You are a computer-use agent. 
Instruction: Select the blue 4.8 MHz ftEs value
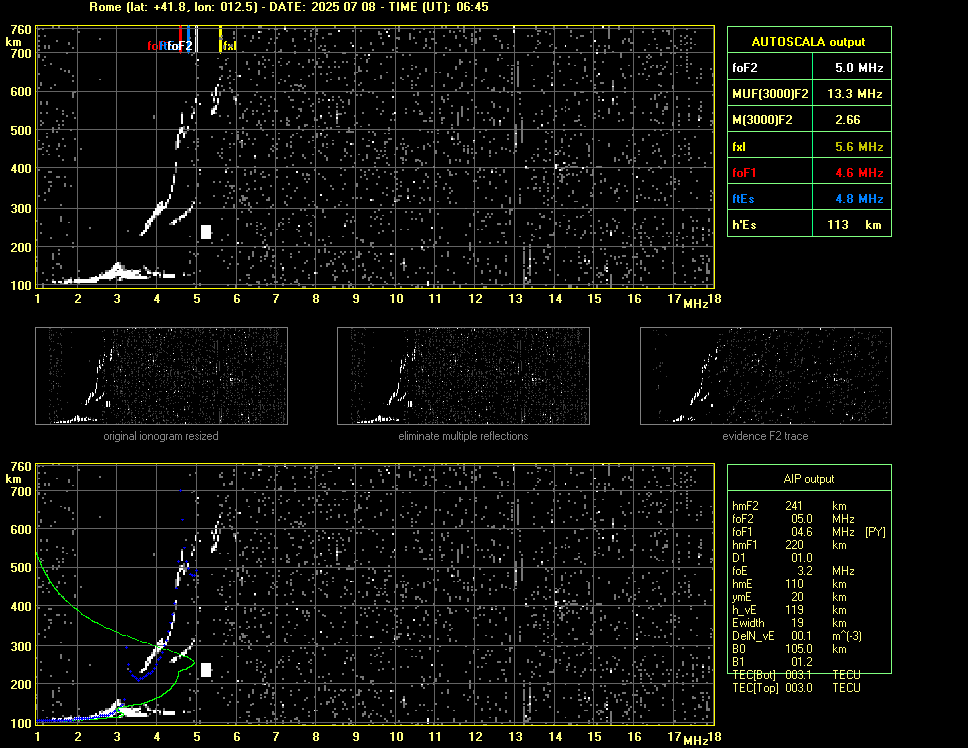point(859,199)
